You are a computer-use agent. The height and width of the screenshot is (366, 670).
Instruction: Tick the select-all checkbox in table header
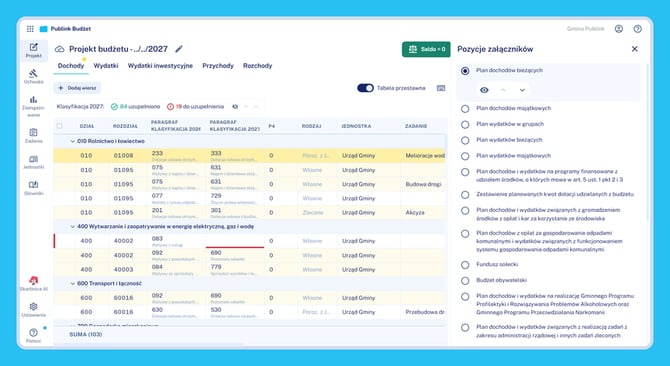(x=59, y=126)
